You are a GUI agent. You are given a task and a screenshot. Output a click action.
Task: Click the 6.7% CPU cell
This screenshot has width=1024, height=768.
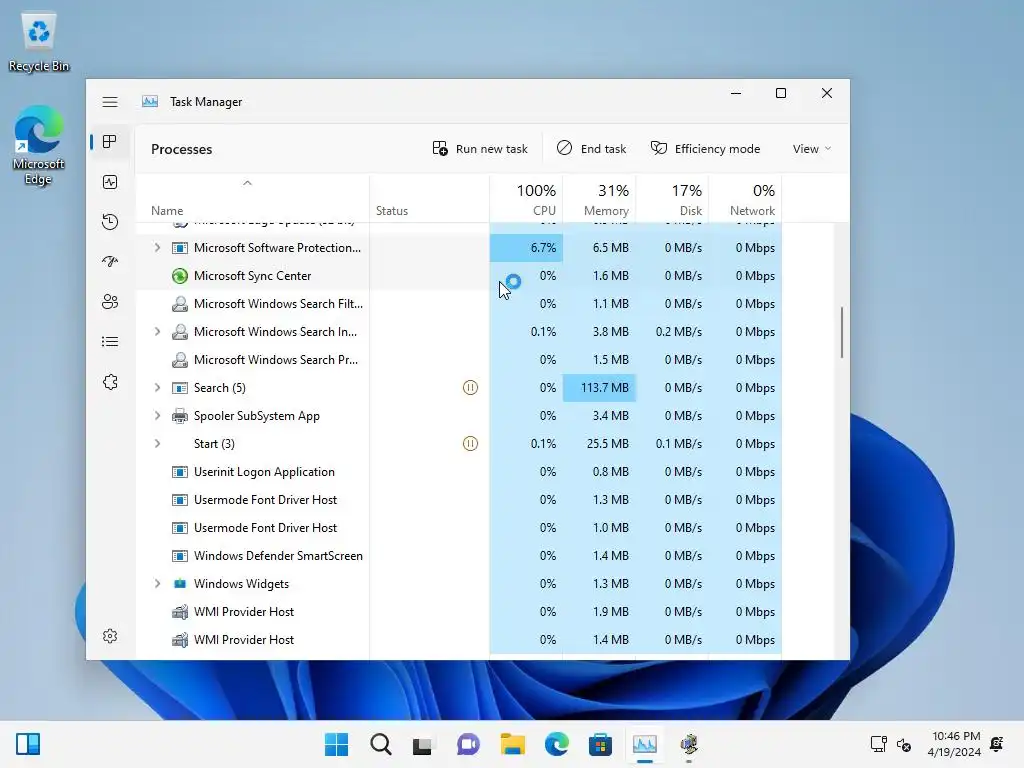[526, 248]
